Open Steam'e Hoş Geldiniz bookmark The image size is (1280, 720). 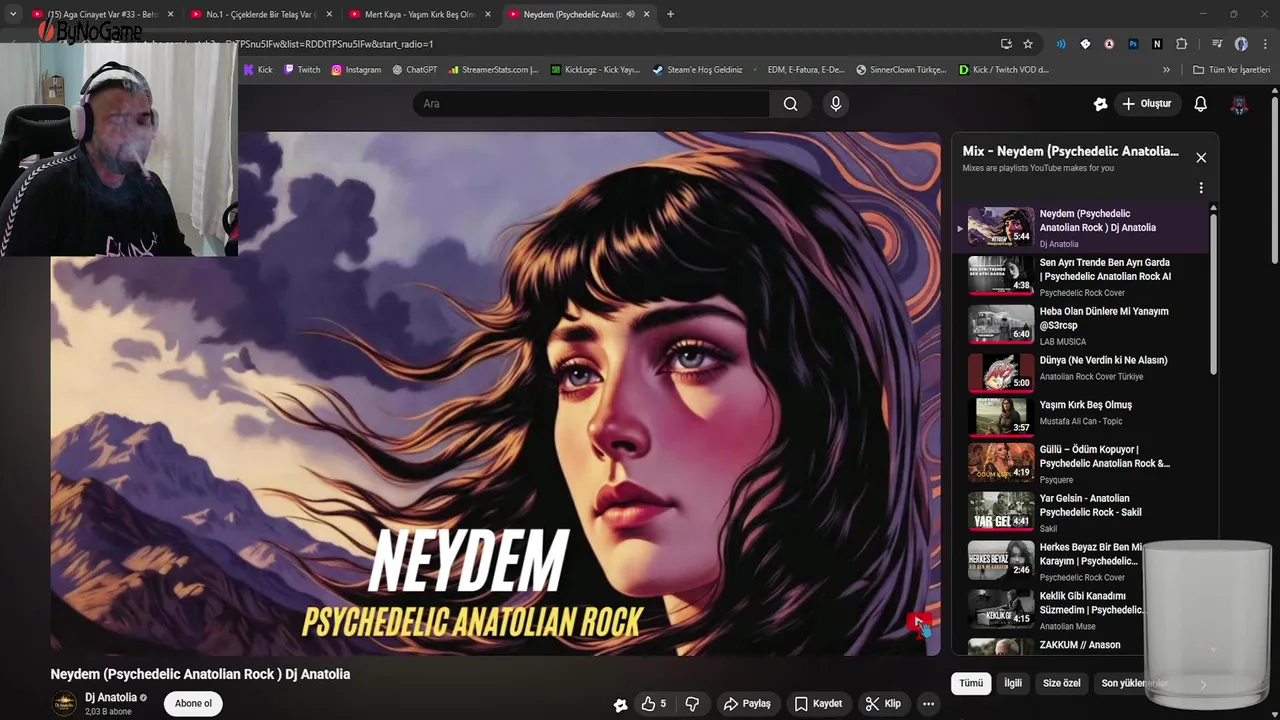click(697, 70)
